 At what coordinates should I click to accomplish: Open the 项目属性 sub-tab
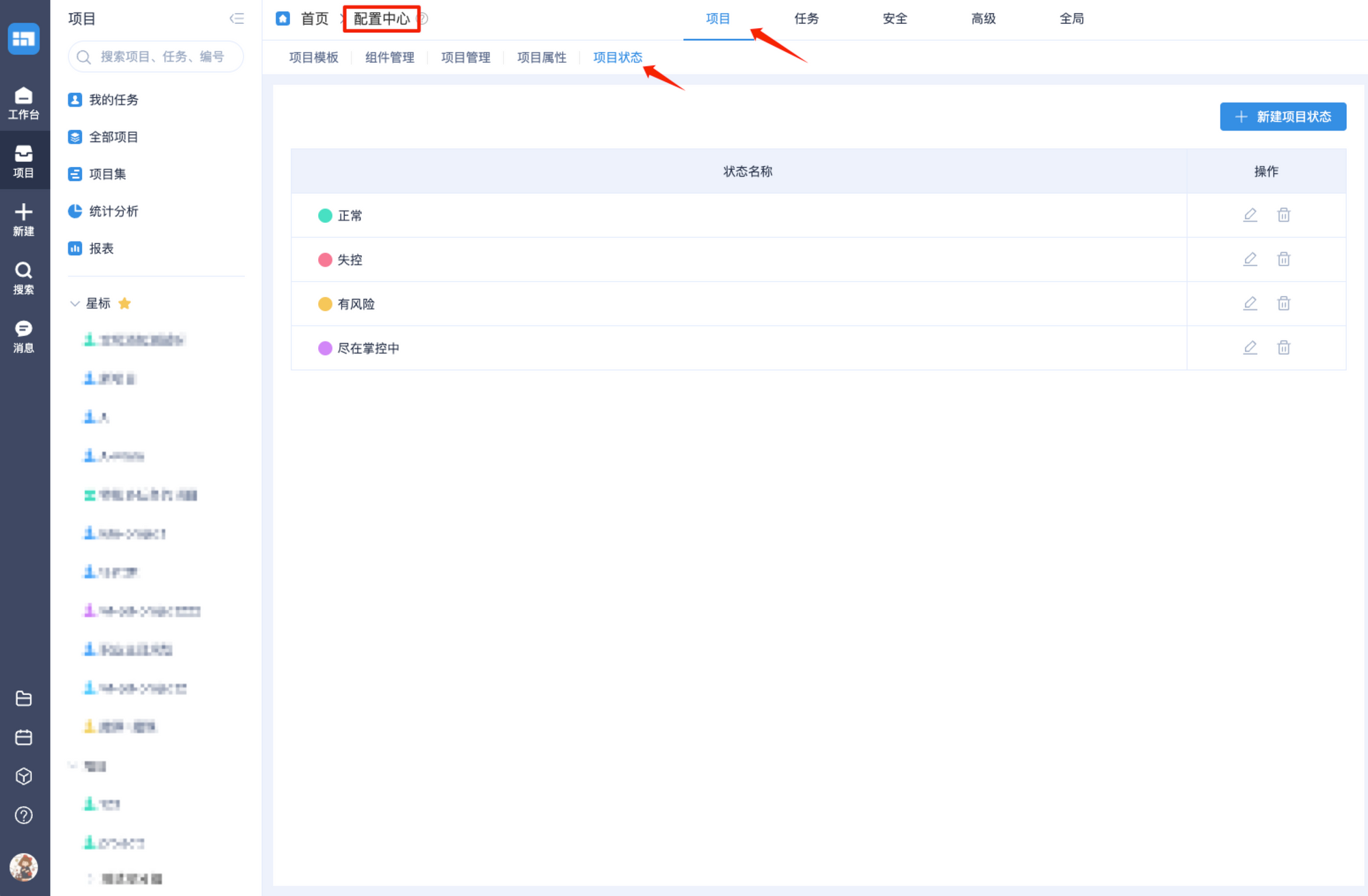[541, 57]
